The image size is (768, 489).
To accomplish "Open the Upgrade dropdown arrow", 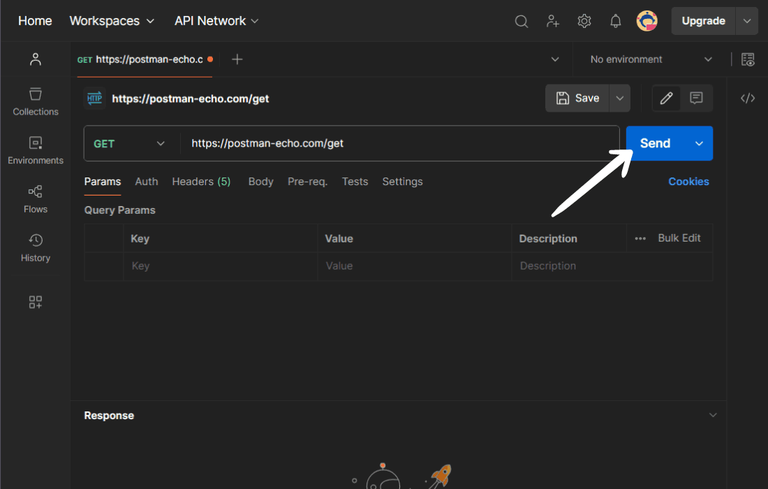I will (747, 21).
